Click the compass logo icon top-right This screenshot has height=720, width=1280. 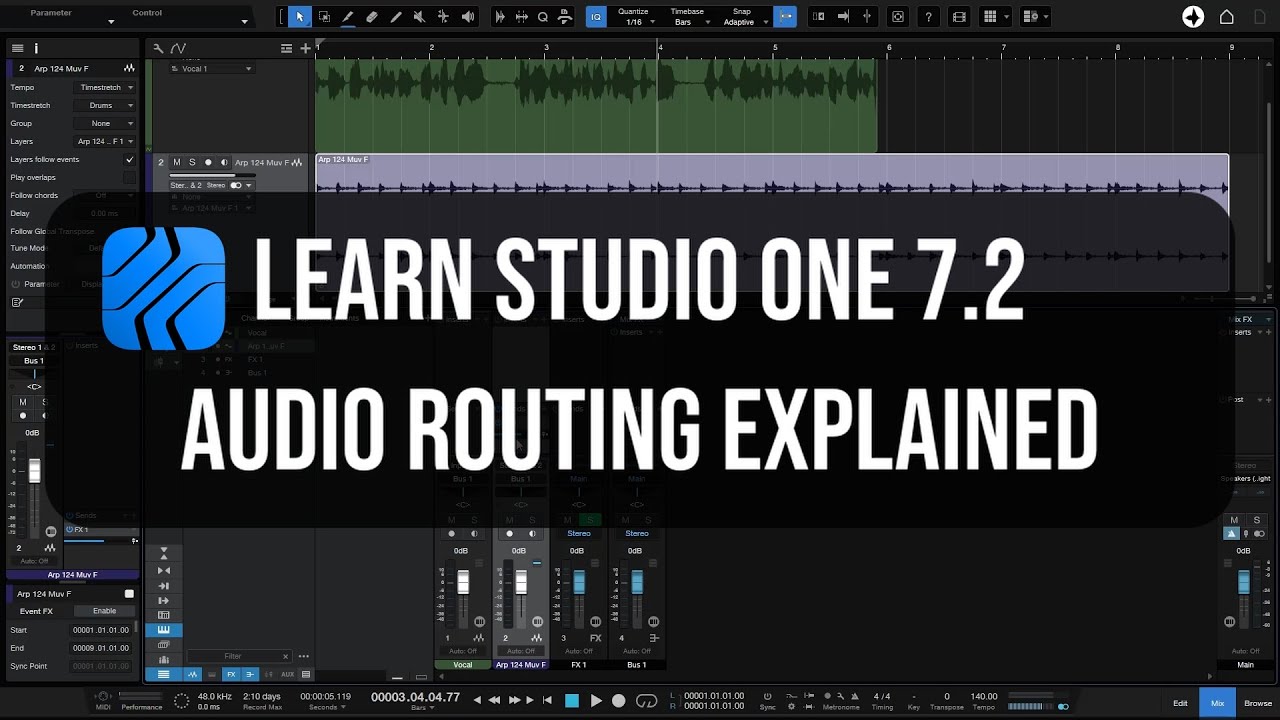1193,17
